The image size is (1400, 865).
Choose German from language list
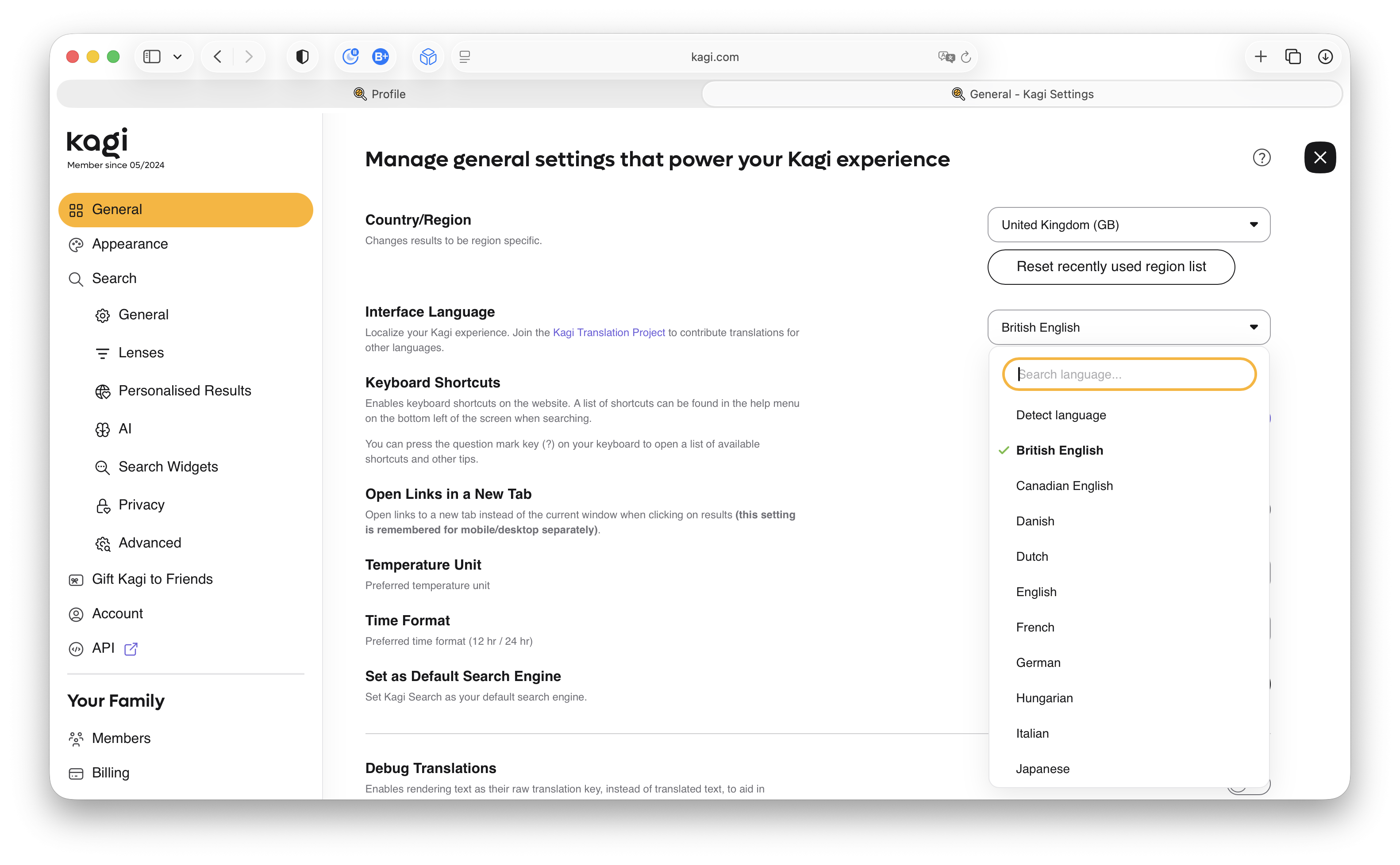click(1128, 662)
